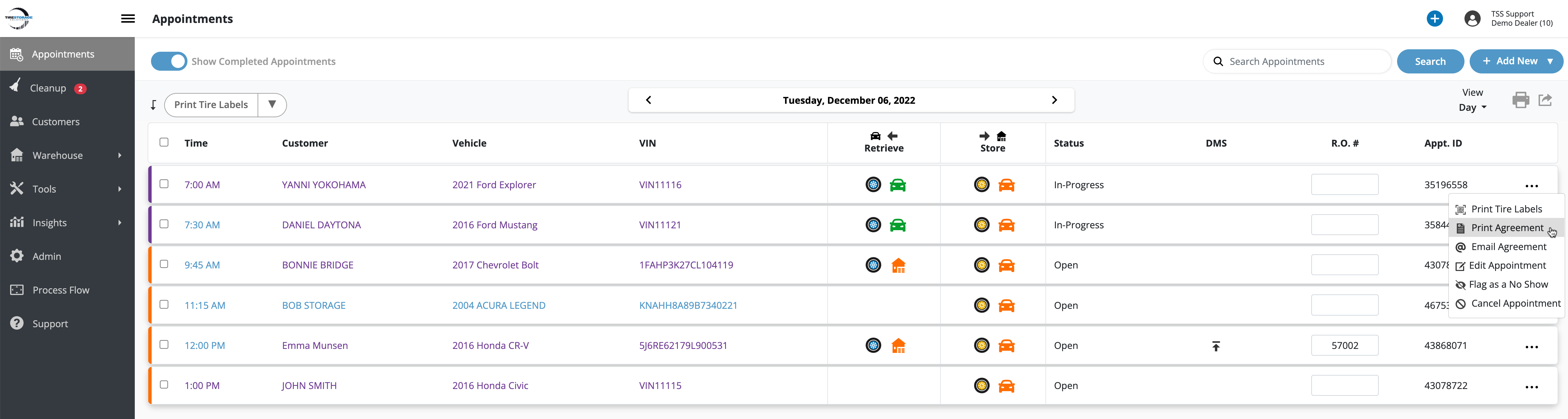
Task: Click orange warehouse retrieve icon for BONNIE BRIDGE
Action: tap(898, 265)
